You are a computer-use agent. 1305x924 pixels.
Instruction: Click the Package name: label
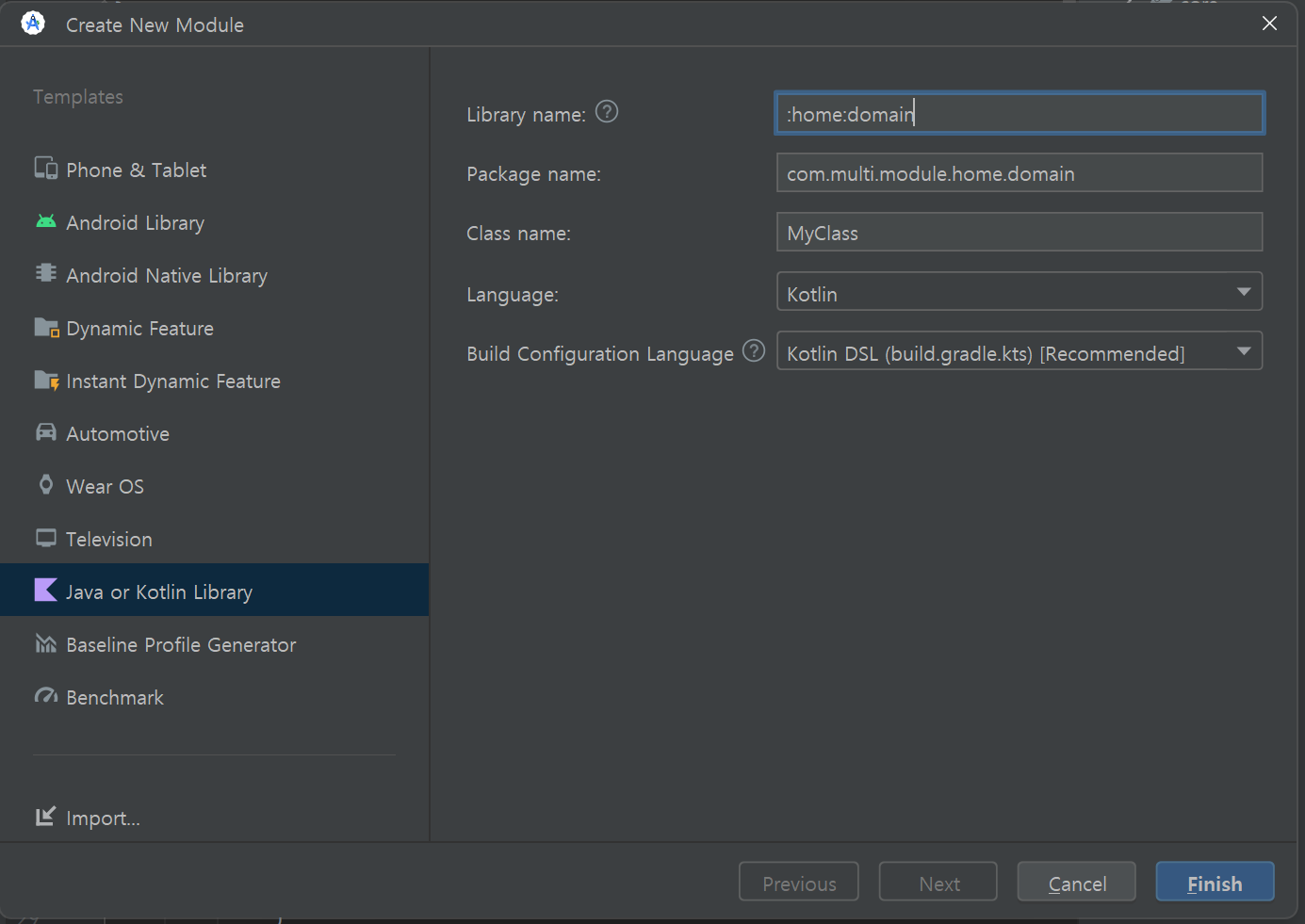533,174
